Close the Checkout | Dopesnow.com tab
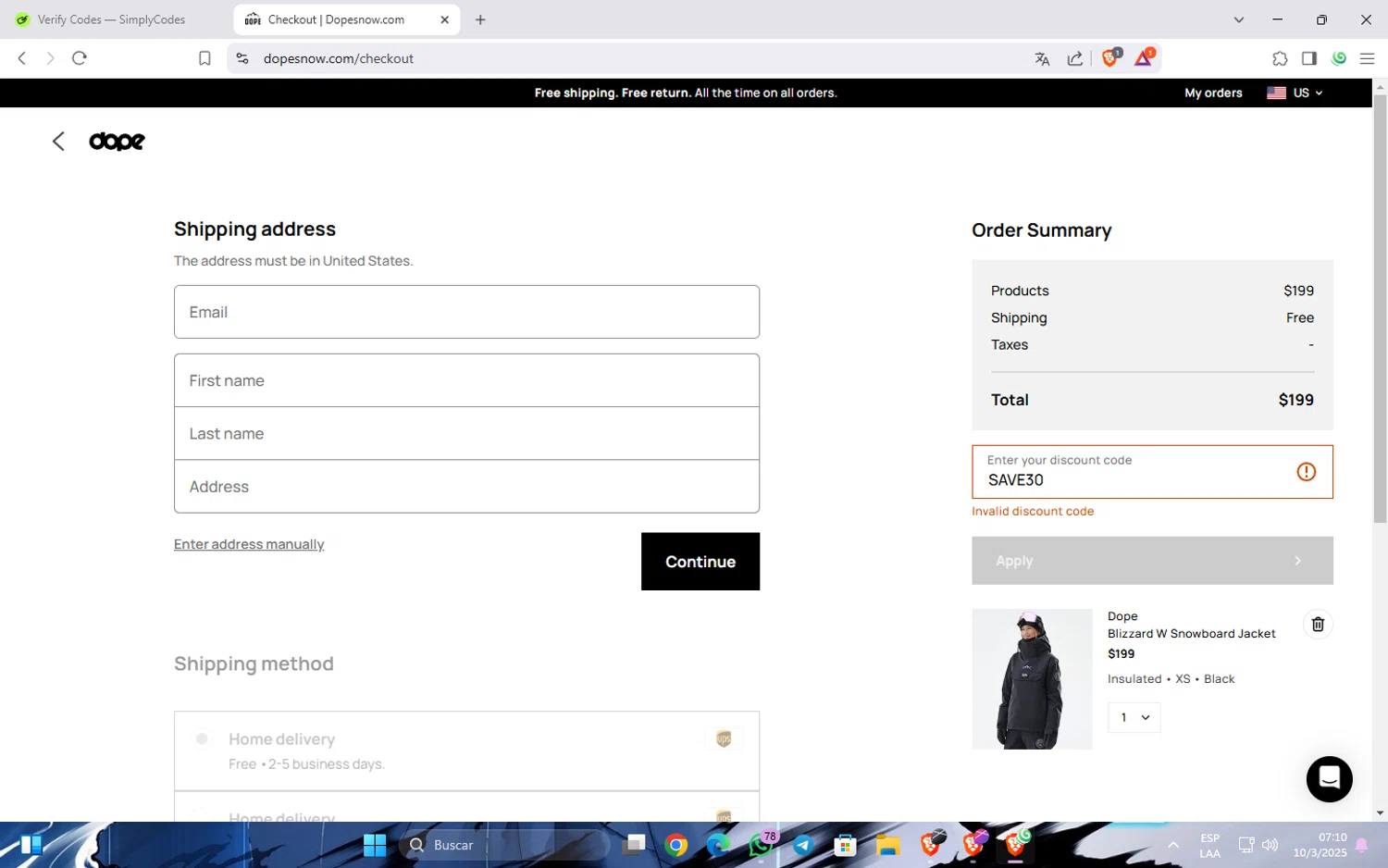 tap(444, 19)
